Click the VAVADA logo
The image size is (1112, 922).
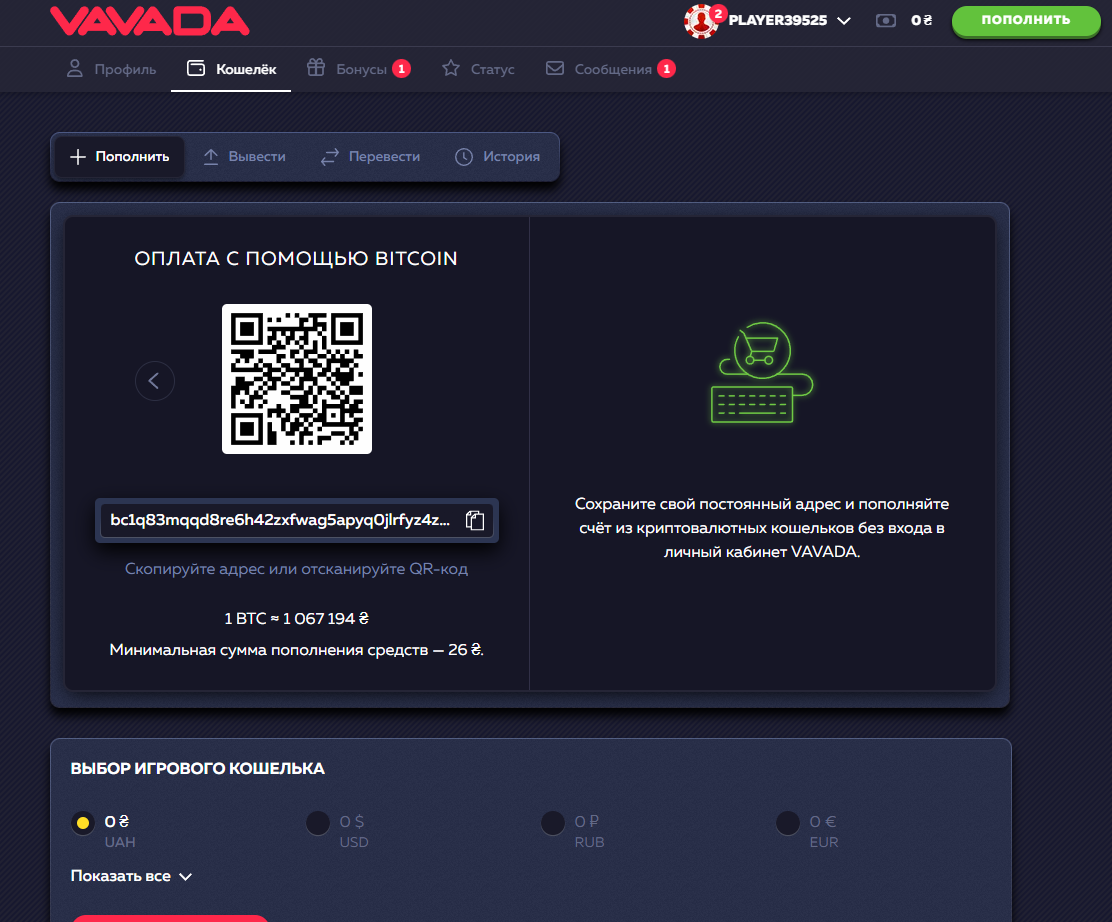pyautogui.click(x=150, y=20)
